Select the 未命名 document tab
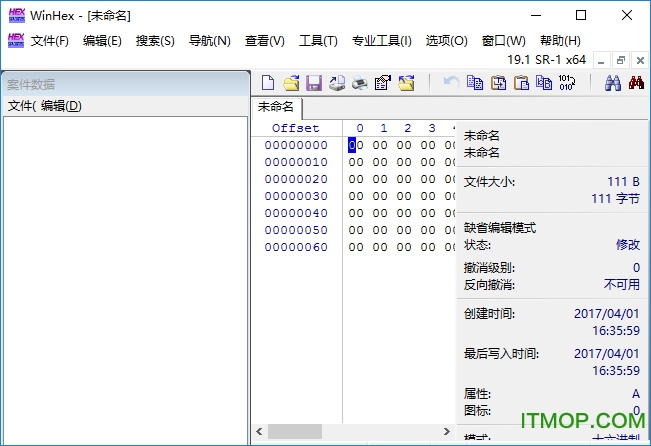This screenshot has width=651, height=446. tap(276, 107)
